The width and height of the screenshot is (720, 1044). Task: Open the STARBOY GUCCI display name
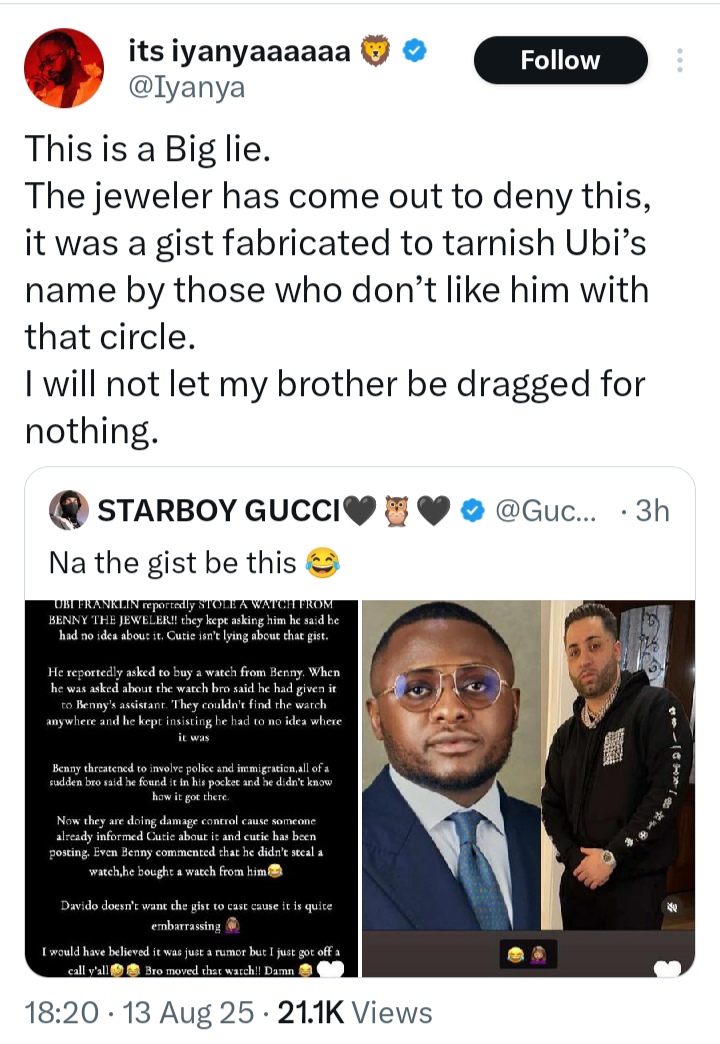pyautogui.click(x=220, y=512)
